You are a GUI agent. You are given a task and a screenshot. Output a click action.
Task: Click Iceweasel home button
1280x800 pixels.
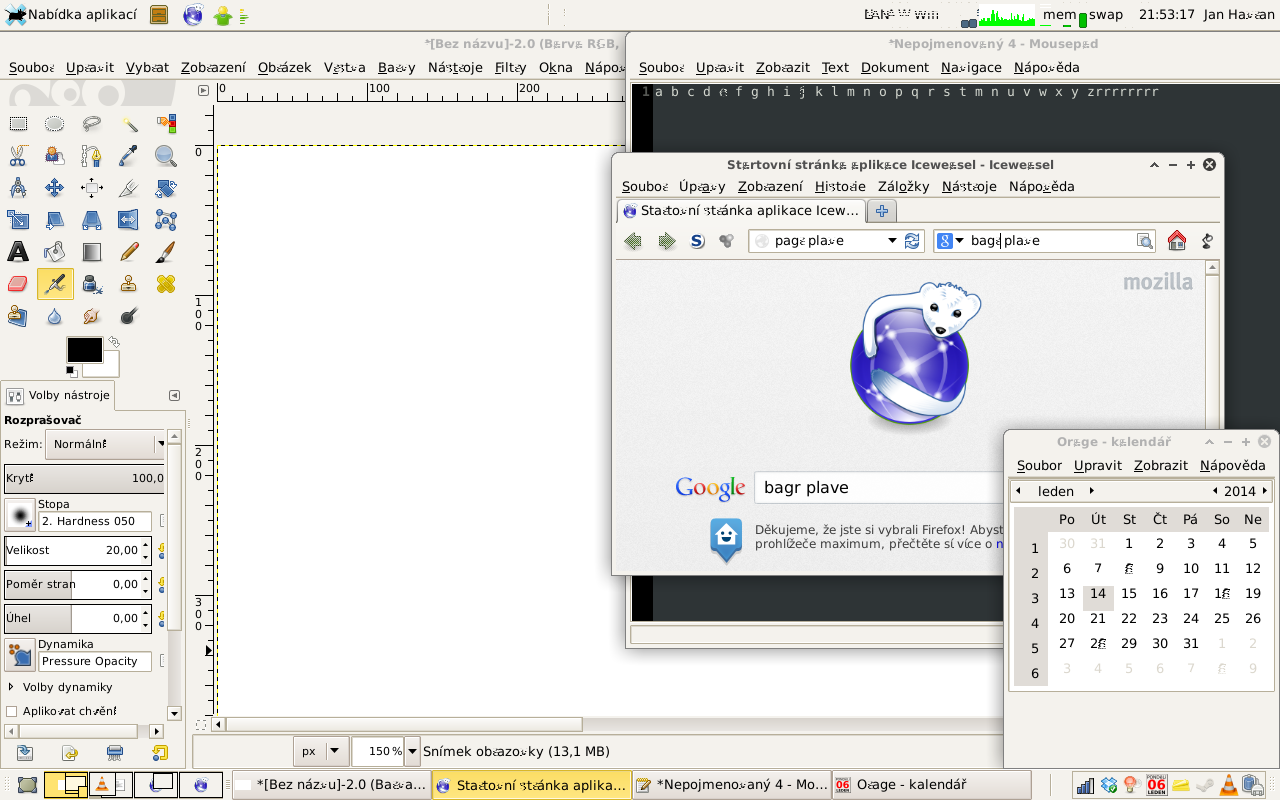click(x=1177, y=241)
